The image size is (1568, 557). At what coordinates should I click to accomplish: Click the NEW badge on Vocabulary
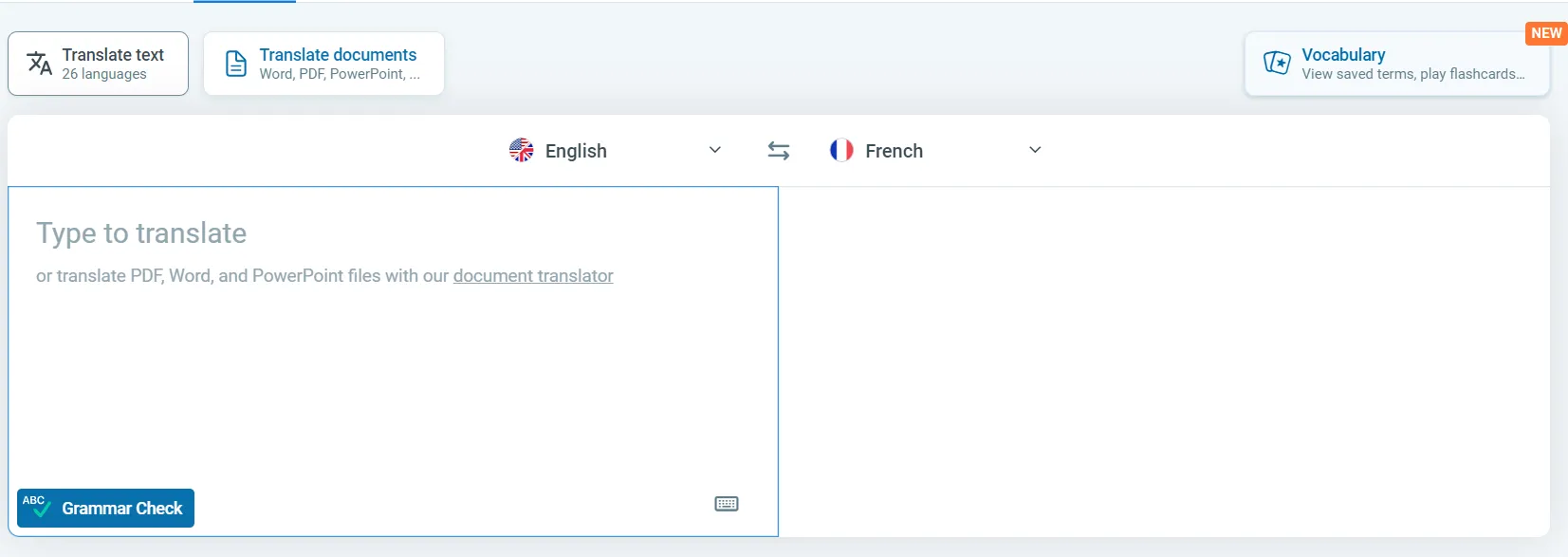(x=1546, y=33)
